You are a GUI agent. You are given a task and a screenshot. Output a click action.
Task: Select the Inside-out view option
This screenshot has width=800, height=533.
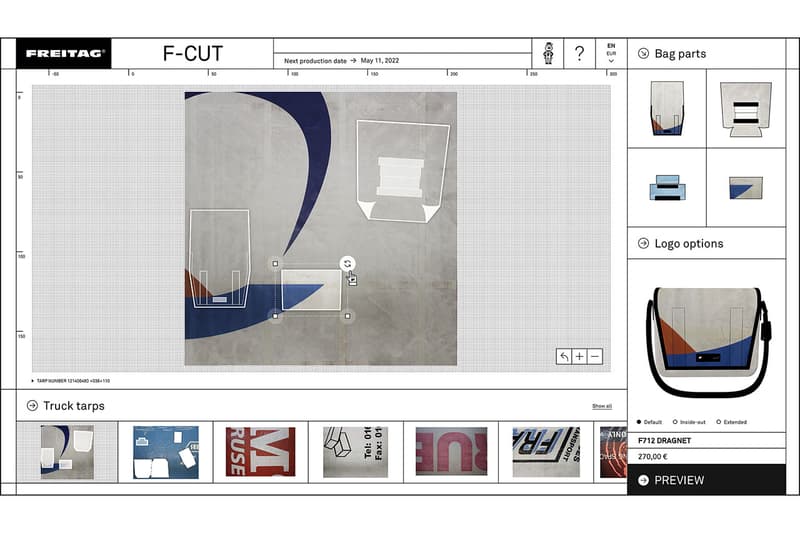pyautogui.click(x=677, y=422)
